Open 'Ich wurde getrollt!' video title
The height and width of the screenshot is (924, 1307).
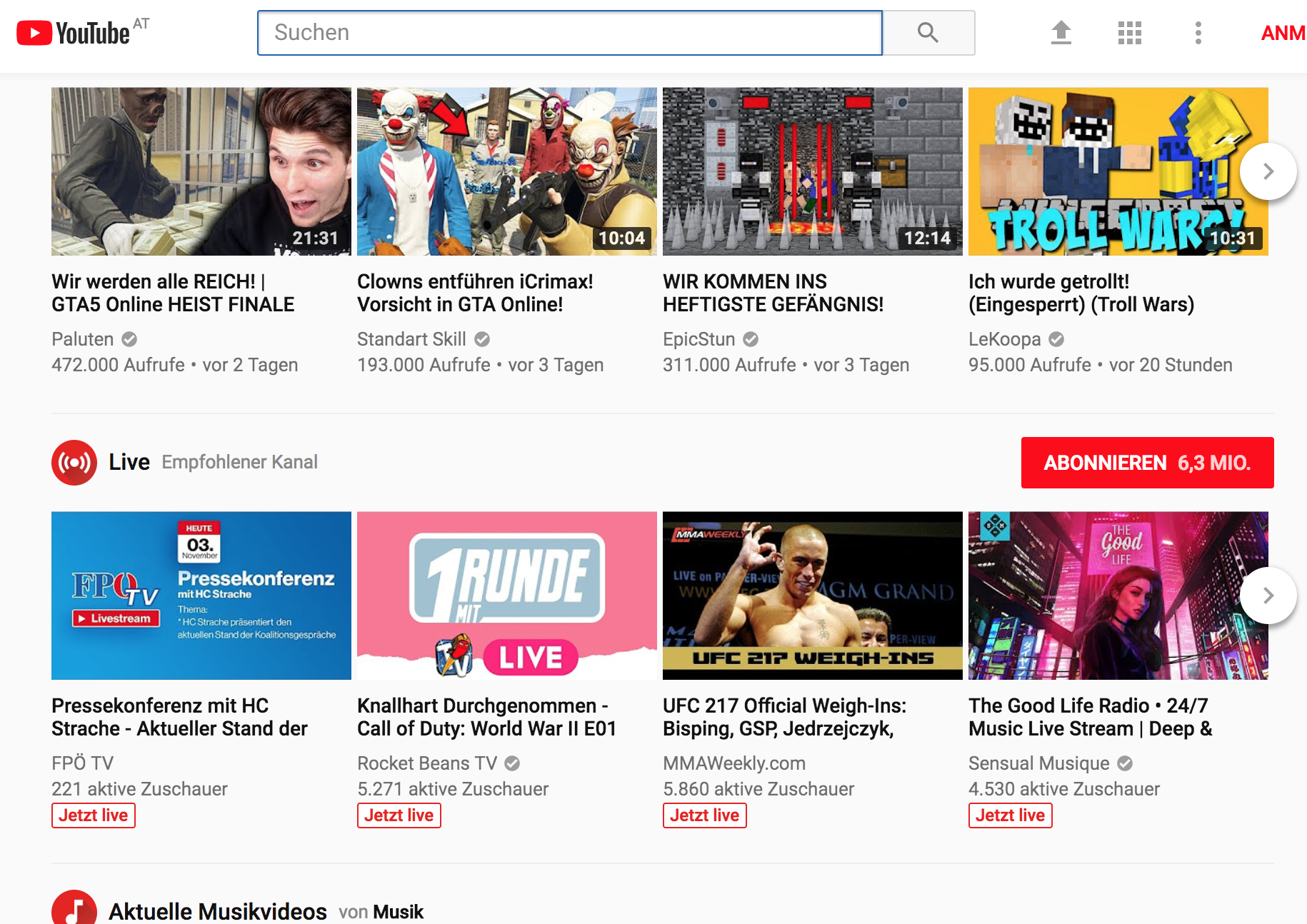pyautogui.click(x=1081, y=293)
